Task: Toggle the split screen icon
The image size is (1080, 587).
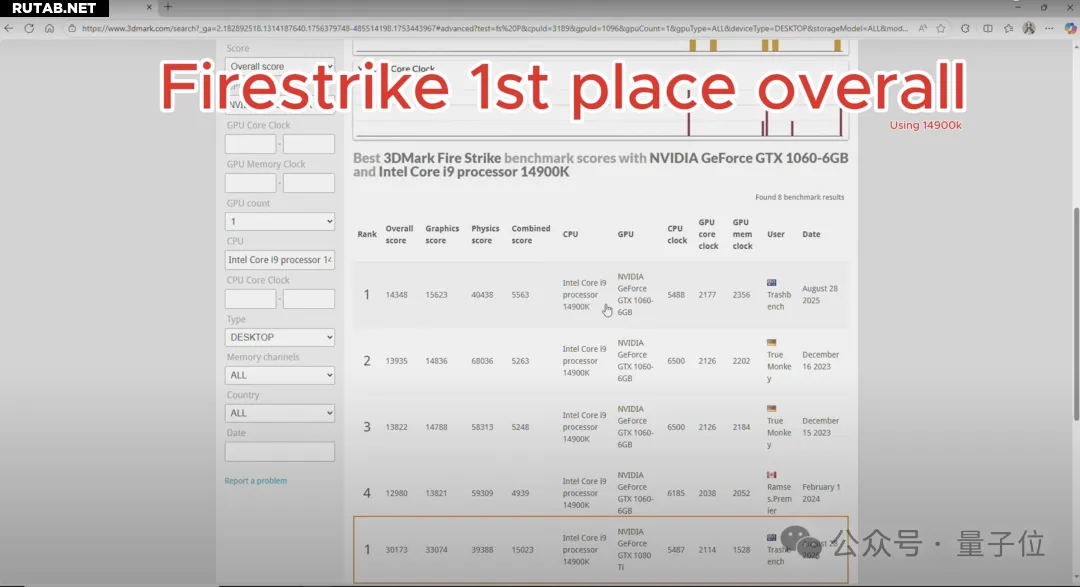Action: 988,28
